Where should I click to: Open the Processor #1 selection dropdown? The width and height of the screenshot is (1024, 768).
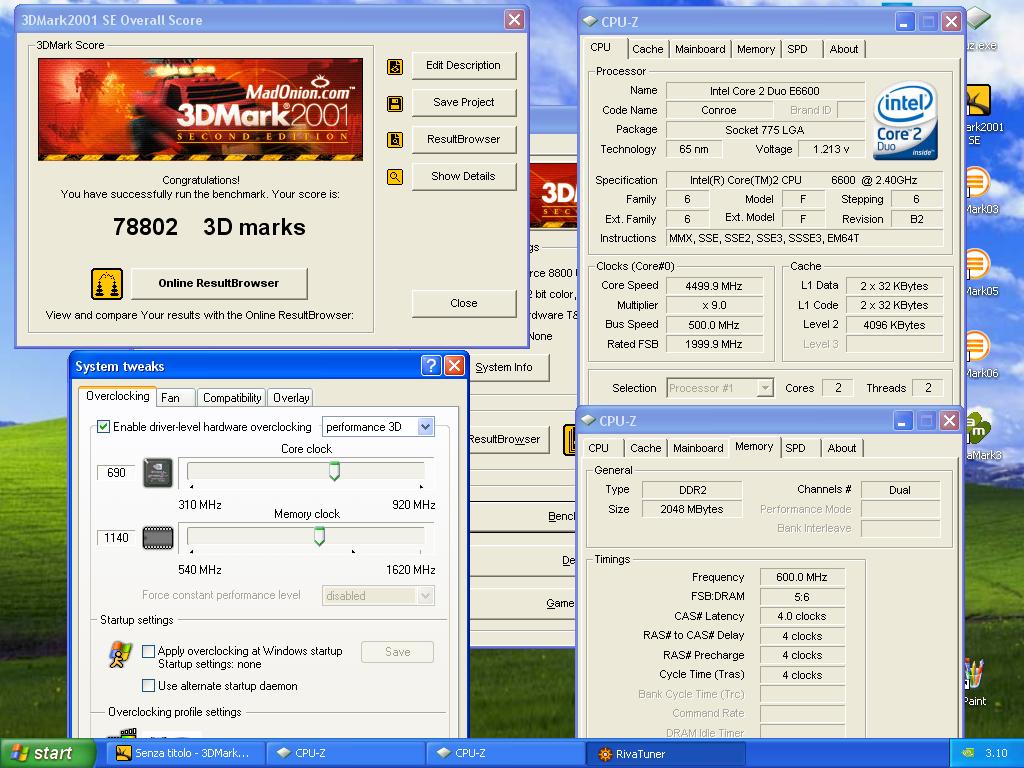coord(765,388)
